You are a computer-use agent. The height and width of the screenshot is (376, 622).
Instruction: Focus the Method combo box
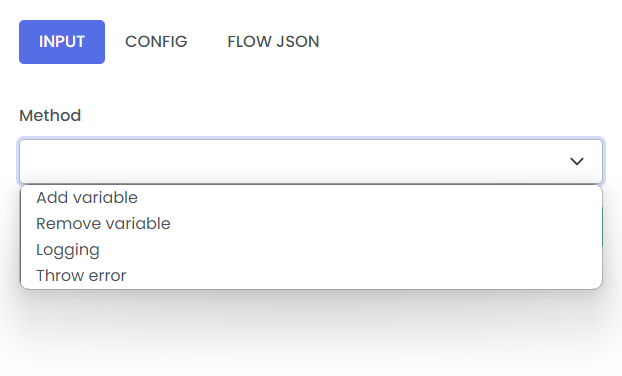click(311, 161)
